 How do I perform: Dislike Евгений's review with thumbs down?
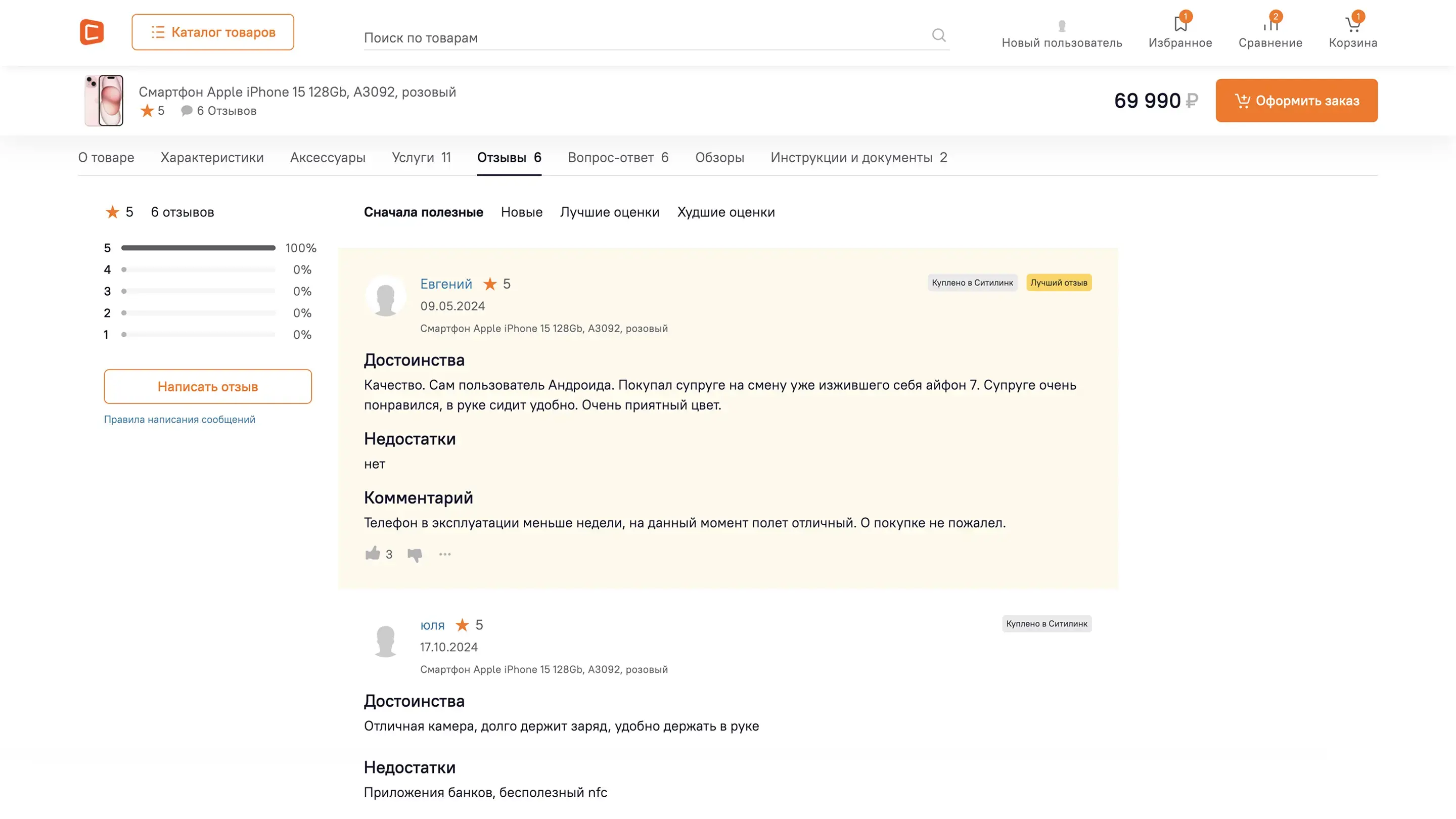(x=415, y=555)
